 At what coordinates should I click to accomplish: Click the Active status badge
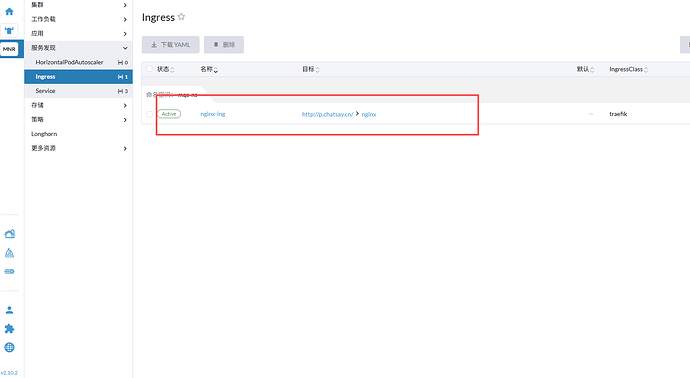[169, 114]
